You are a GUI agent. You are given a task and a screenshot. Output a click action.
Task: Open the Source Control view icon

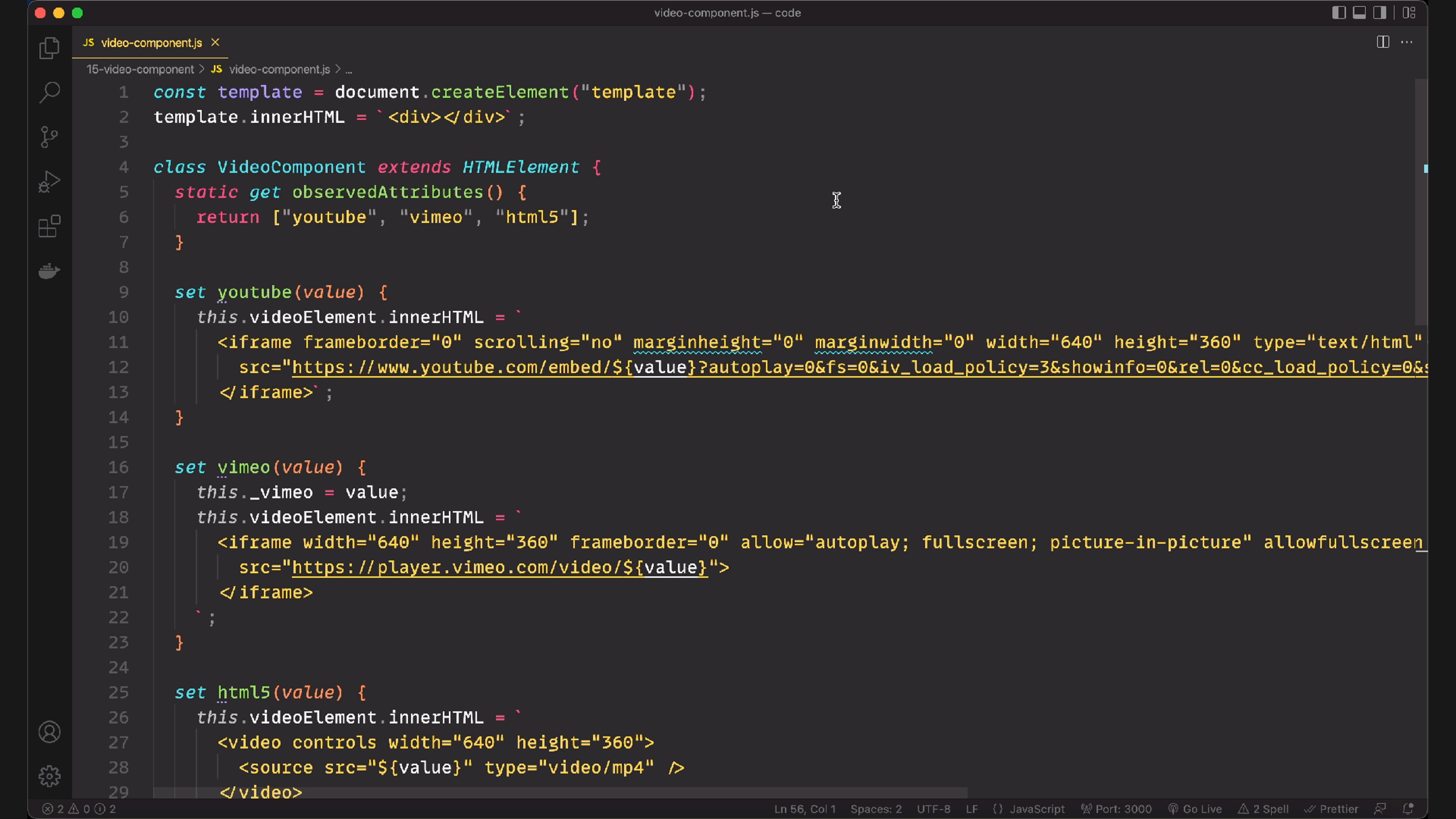click(49, 137)
